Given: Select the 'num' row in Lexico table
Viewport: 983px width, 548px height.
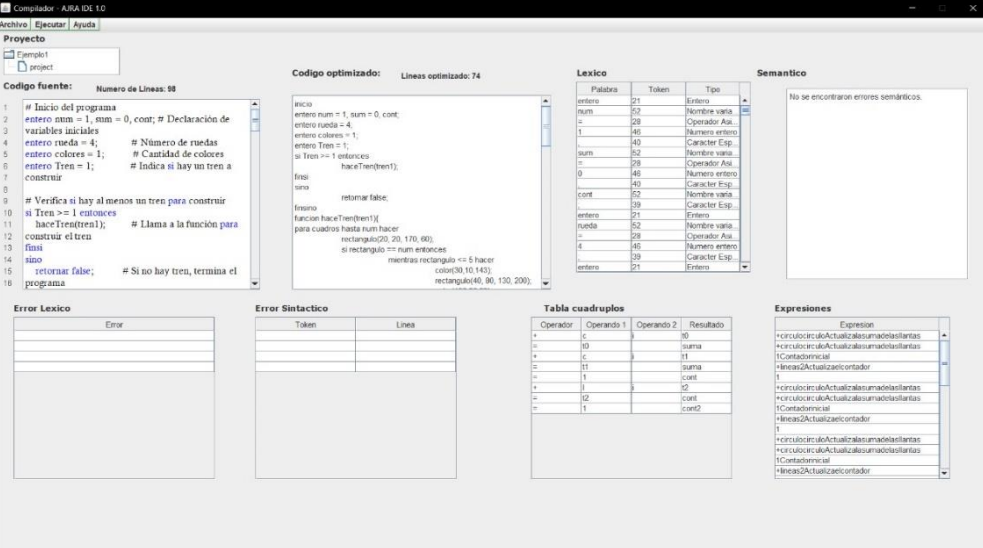Looking at the screenshot, I should [x=658, y=111].
